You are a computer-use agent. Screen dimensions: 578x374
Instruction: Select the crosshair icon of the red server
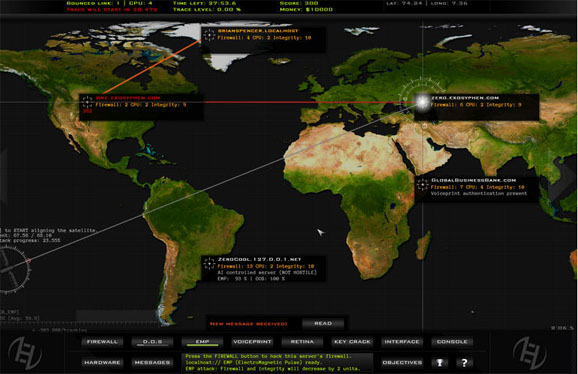tap(87, 102)
